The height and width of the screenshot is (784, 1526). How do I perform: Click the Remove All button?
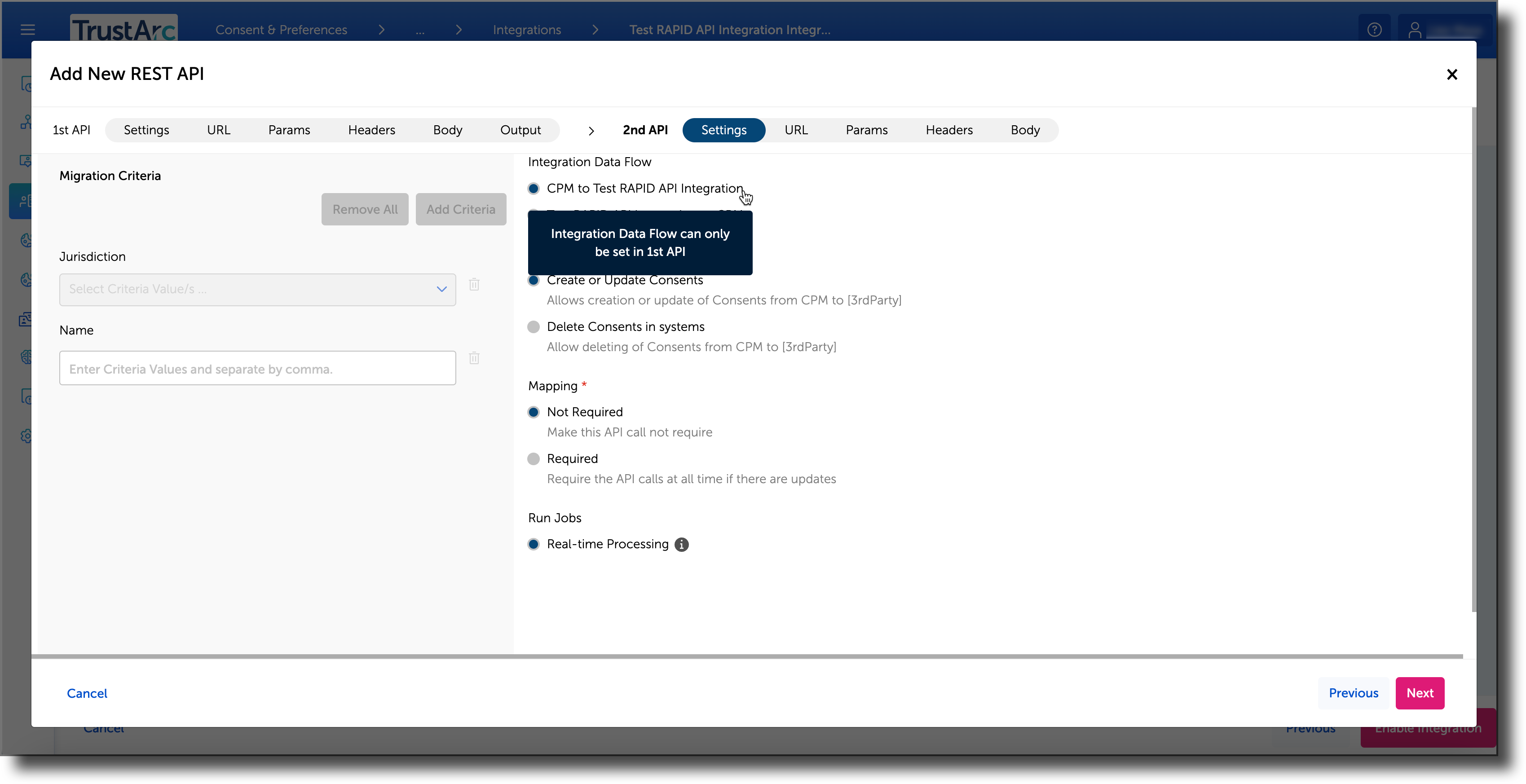pos(365,210)
